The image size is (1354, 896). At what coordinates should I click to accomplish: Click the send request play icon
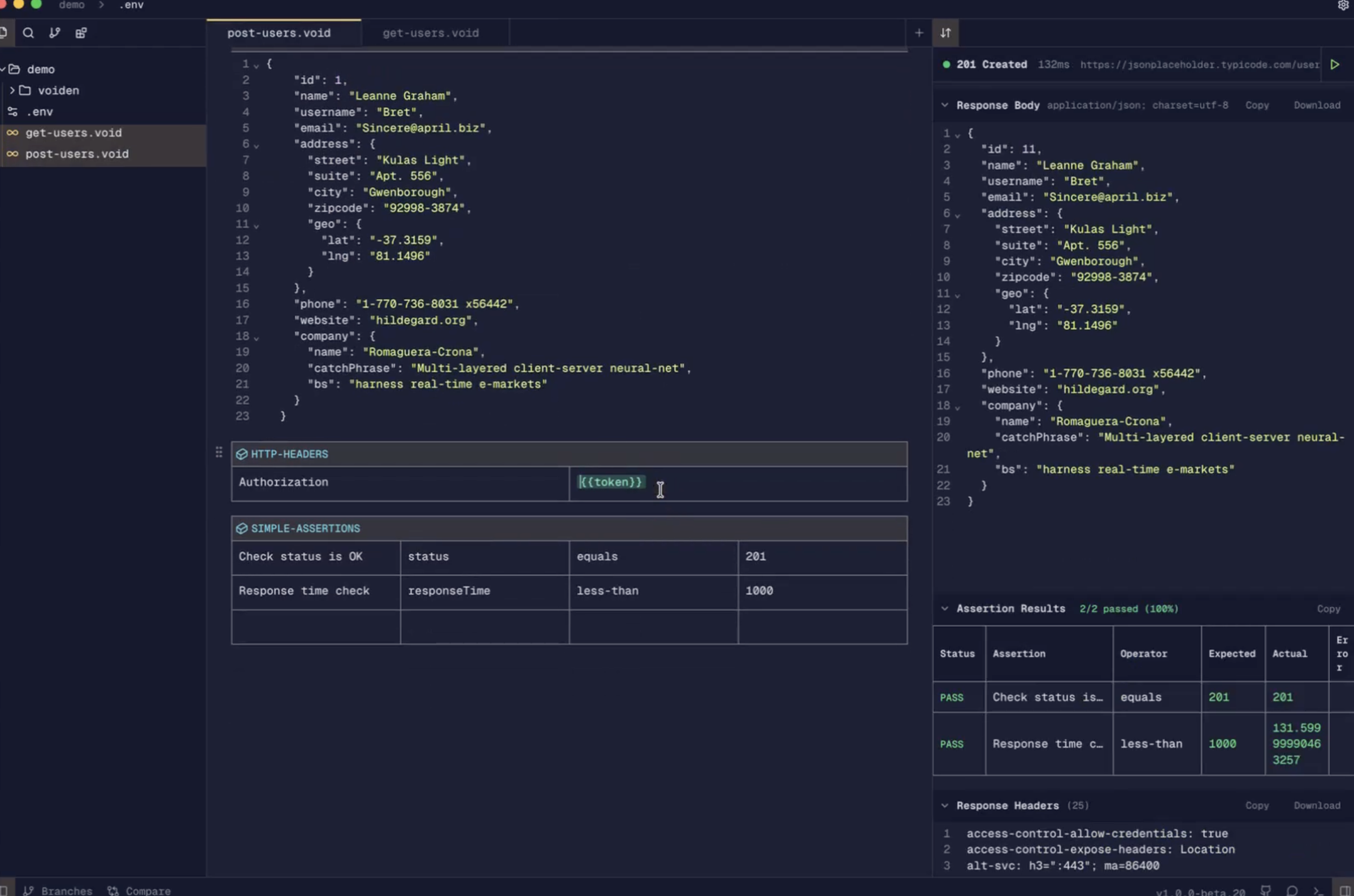[x=1335, y=64]
